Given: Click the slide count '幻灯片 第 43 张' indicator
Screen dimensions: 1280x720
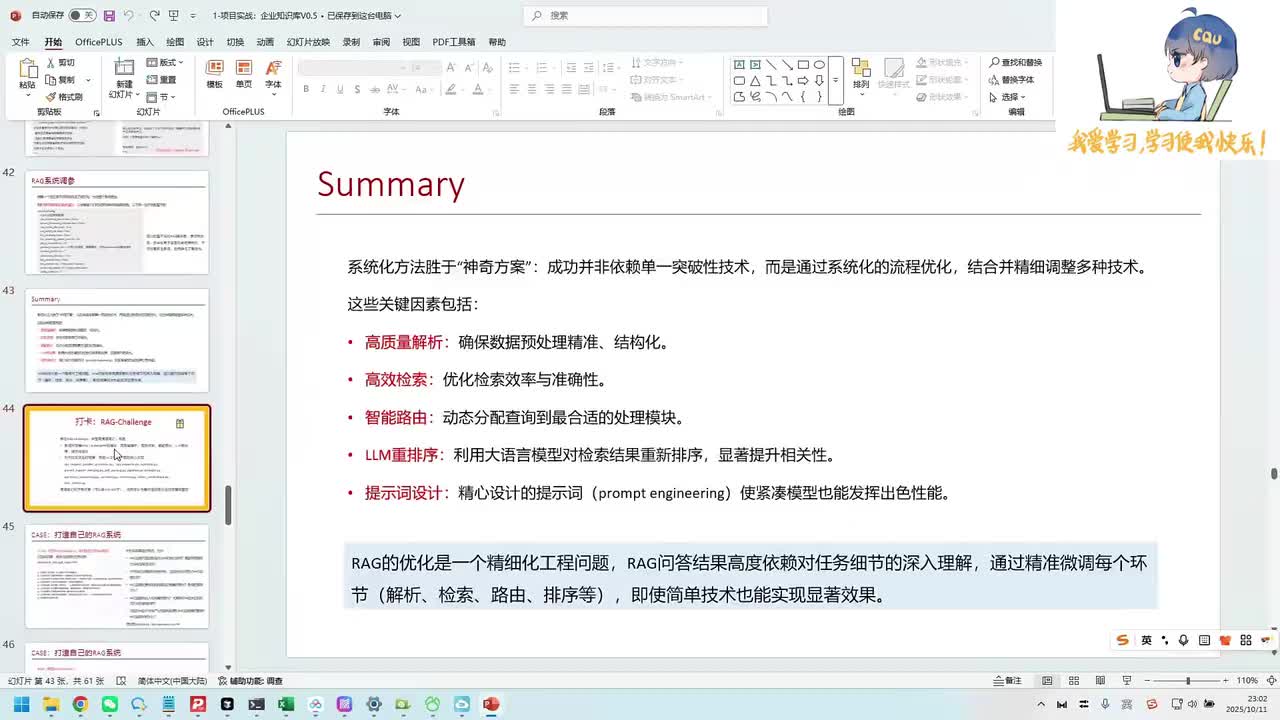Looking at the screenshot, I should (58, 681).
